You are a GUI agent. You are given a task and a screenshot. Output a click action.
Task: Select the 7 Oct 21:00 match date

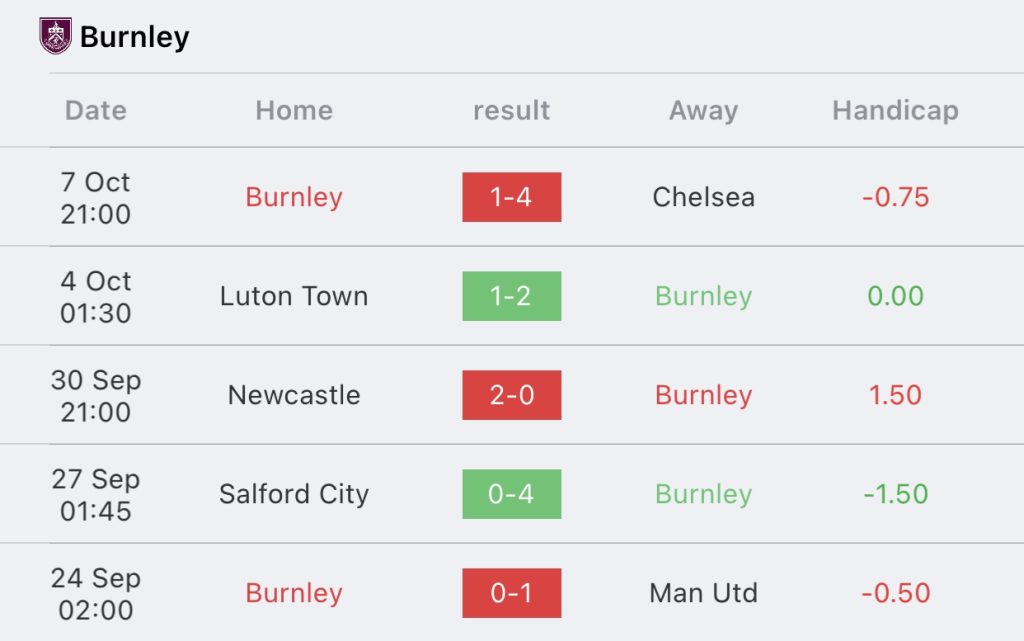click(96, 197)
